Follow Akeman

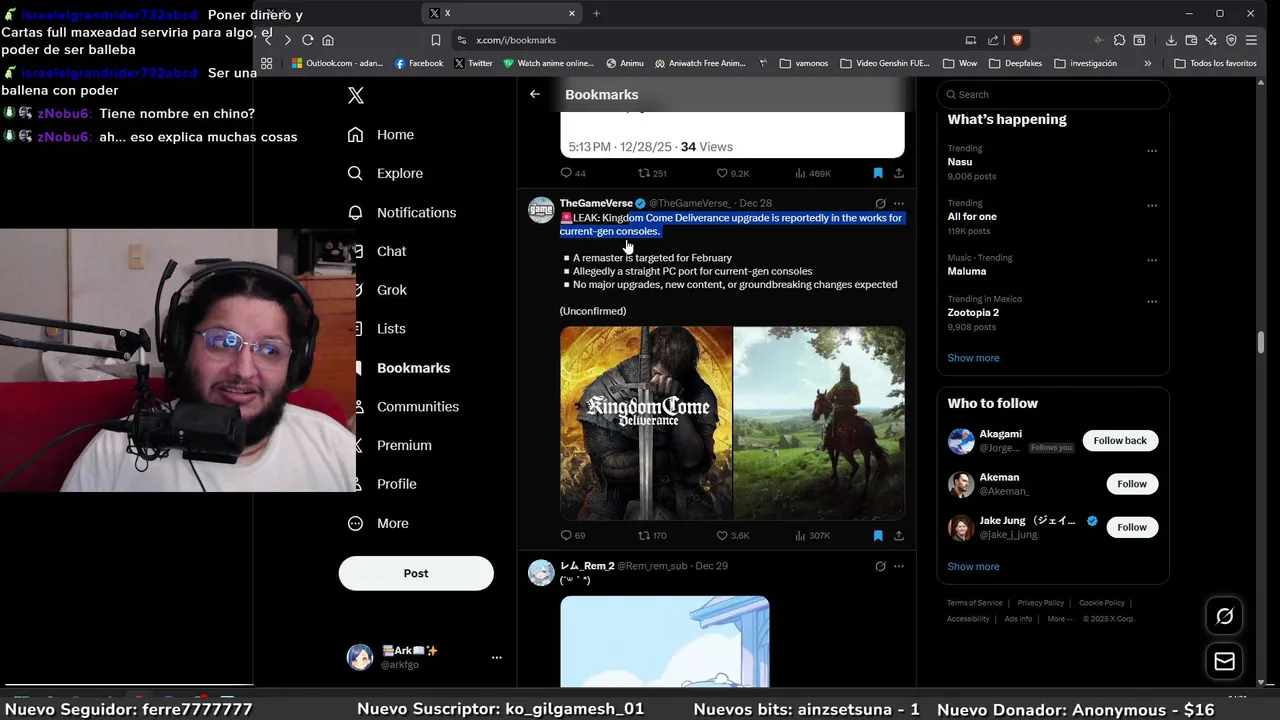coord(1132,484)
